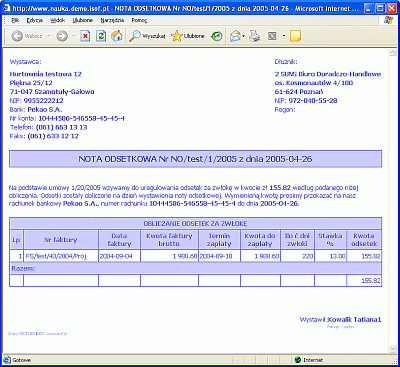Click the OBLICZANIE ODSETEK ZA ZWŁOKĘ table title

tap(195, 223)
